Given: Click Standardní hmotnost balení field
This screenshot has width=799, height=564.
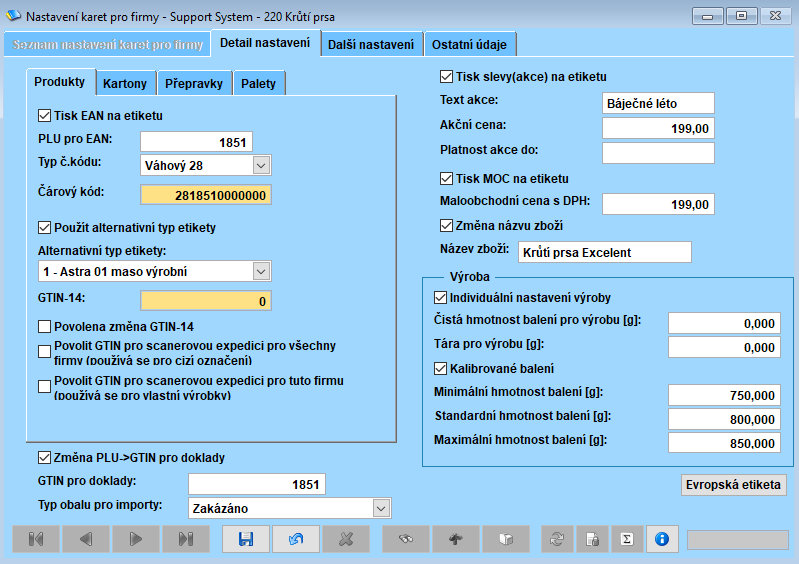Looking at the screenshot, I should [x=724, y=419].
